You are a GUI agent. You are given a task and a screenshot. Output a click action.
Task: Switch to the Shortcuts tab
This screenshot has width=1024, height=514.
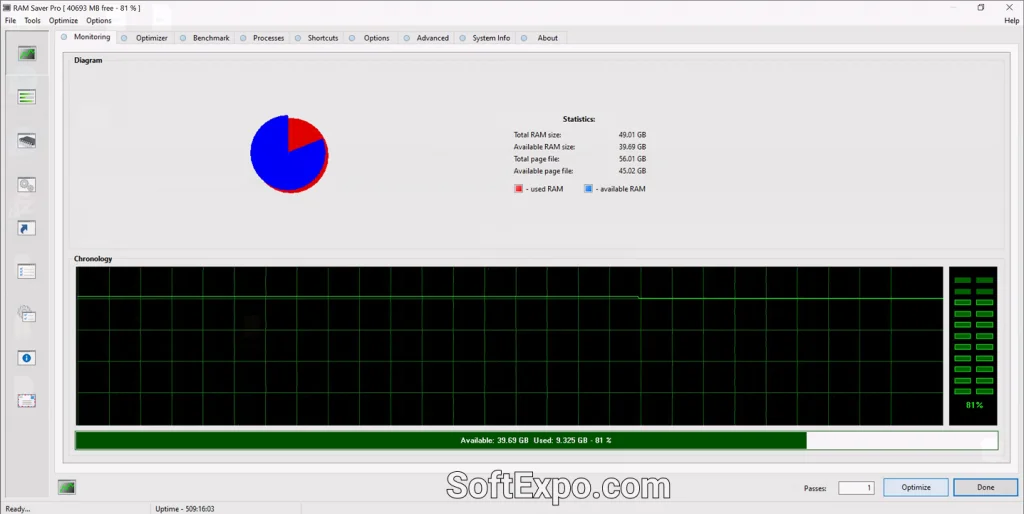[x=317, y=38]
